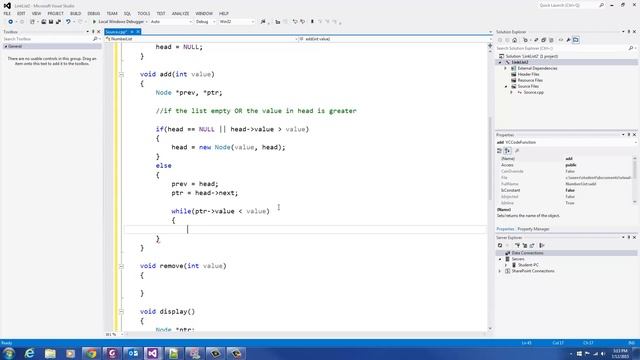Open File Explorer from taskbar

[x=50, y=353]
